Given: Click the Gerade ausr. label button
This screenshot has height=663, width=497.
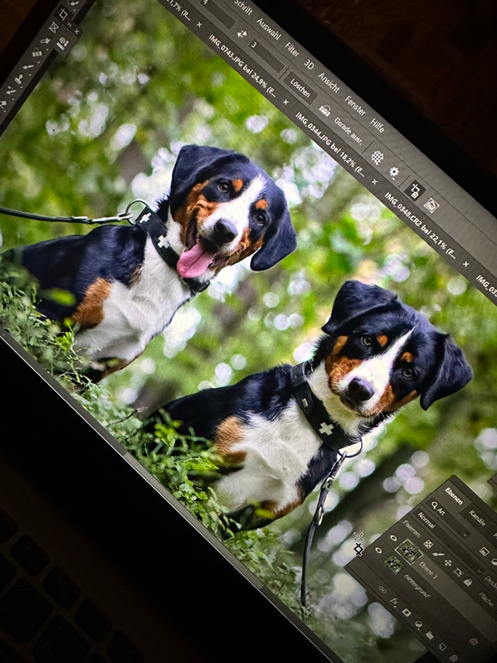Looking at the screenshot, I should click(348, 131).
